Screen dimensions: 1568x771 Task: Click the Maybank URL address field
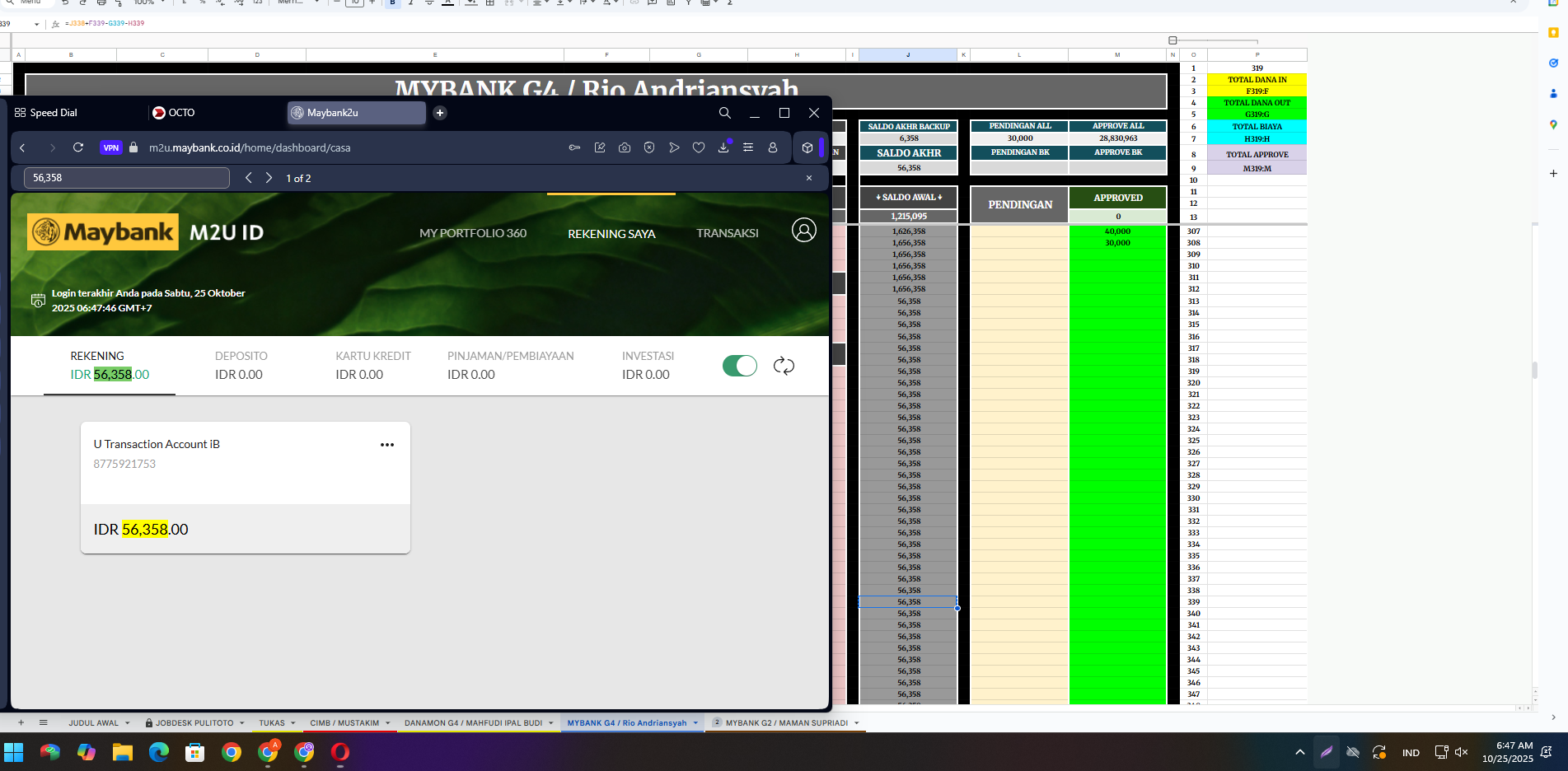[x=250, y=147]
